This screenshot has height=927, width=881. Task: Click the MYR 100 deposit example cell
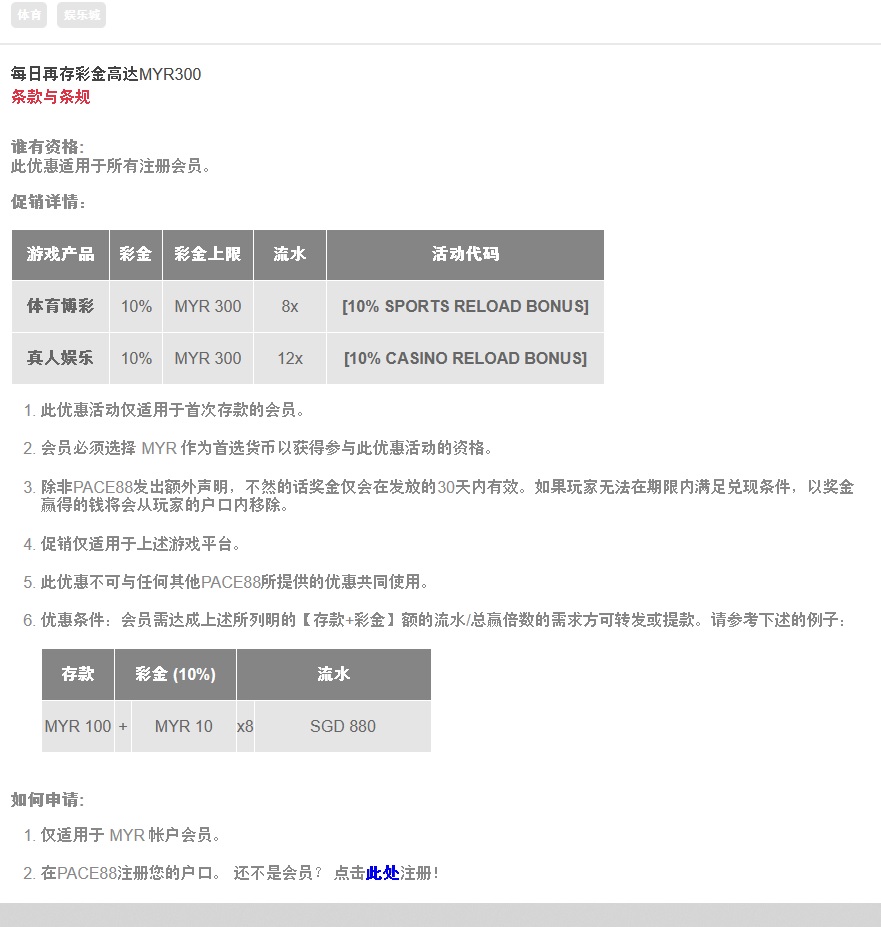78,726
